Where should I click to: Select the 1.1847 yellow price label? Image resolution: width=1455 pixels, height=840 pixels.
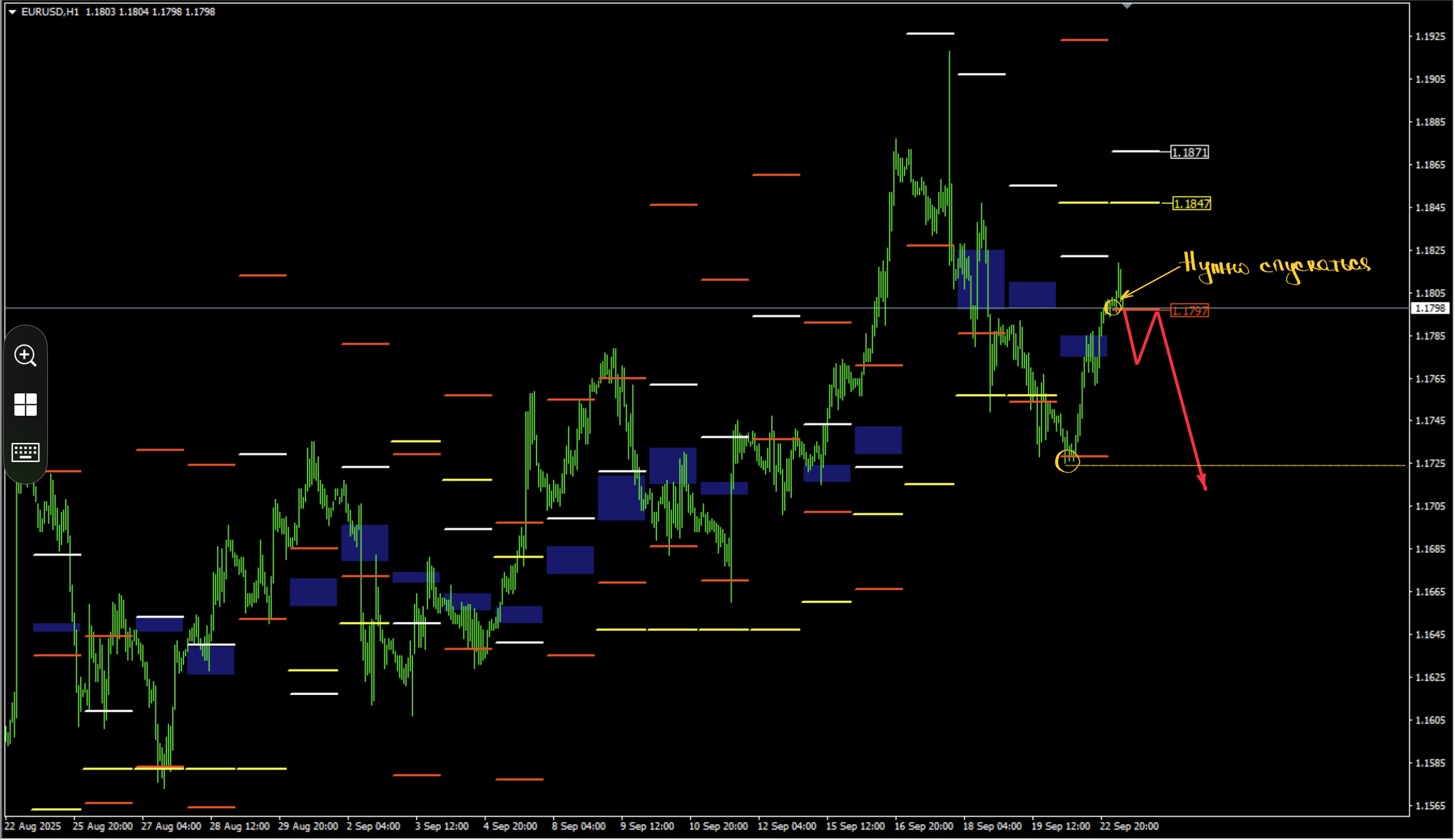click(x=1191, y=204)
